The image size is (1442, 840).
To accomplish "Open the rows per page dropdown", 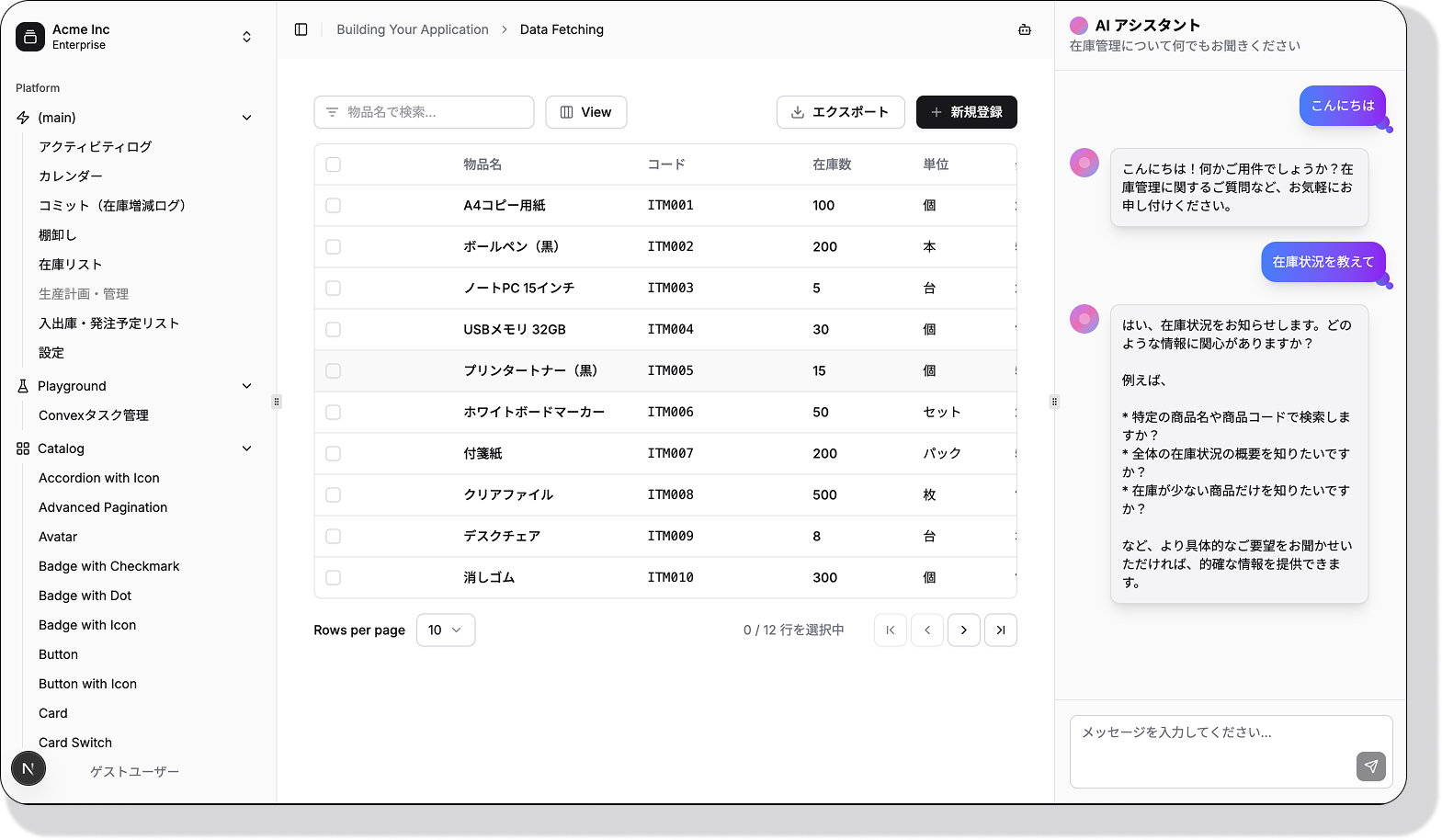I will pyautogui.click(x=446, y=630).
